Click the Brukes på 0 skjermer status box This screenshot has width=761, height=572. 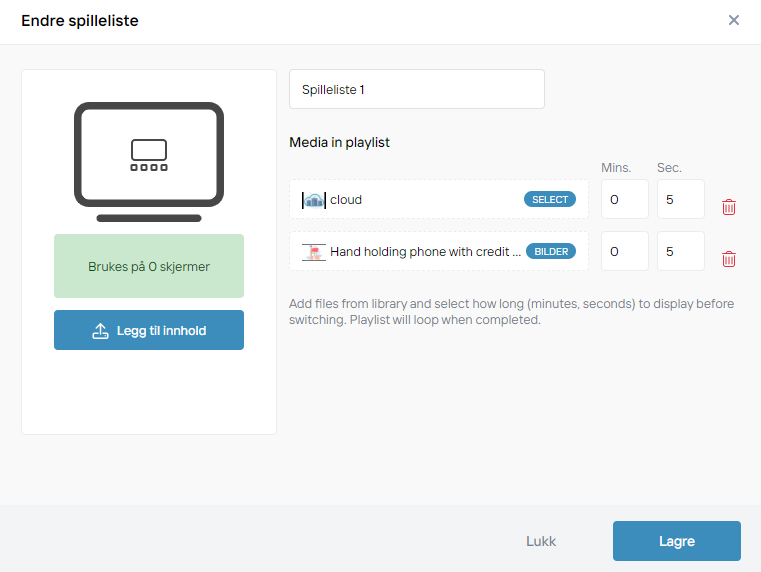(x=149, y=266)
